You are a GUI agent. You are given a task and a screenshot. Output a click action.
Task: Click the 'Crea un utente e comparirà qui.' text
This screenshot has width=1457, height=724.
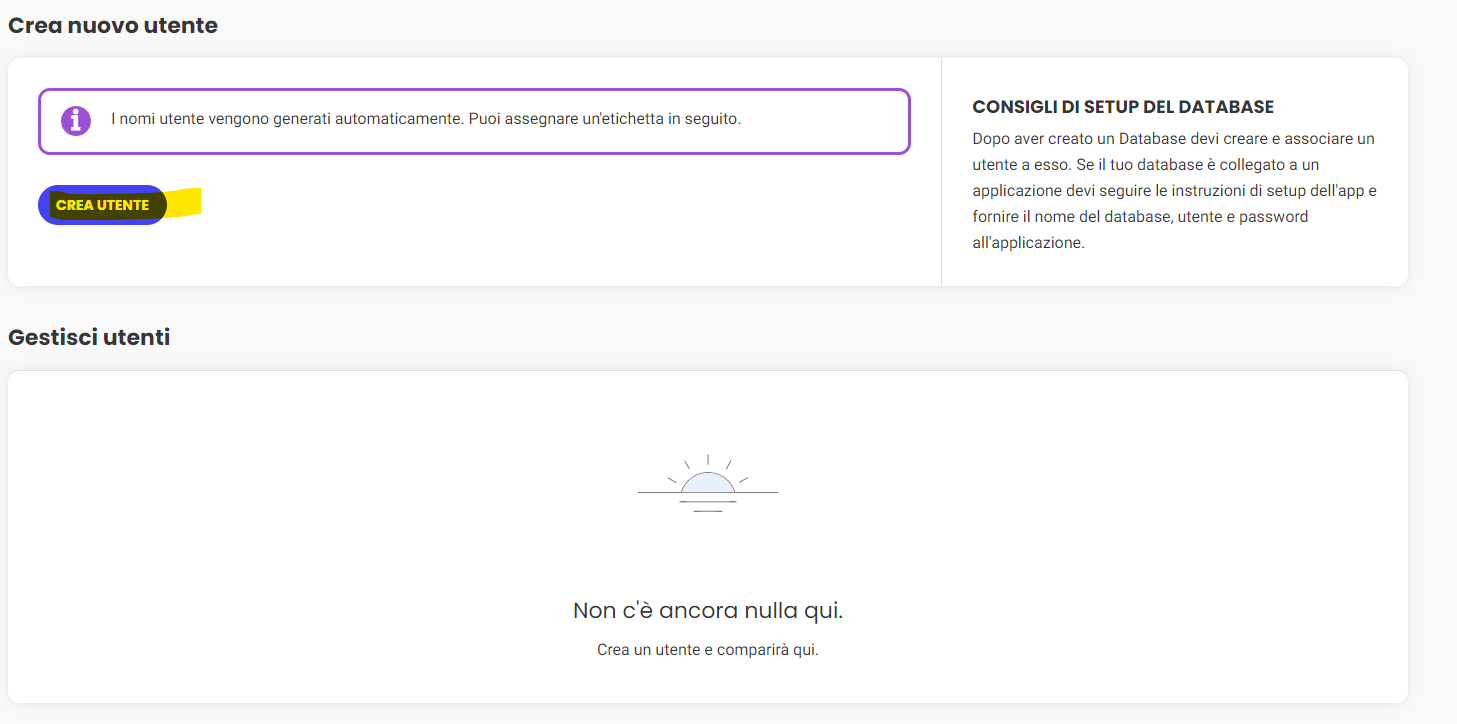(x=708, y=650)
